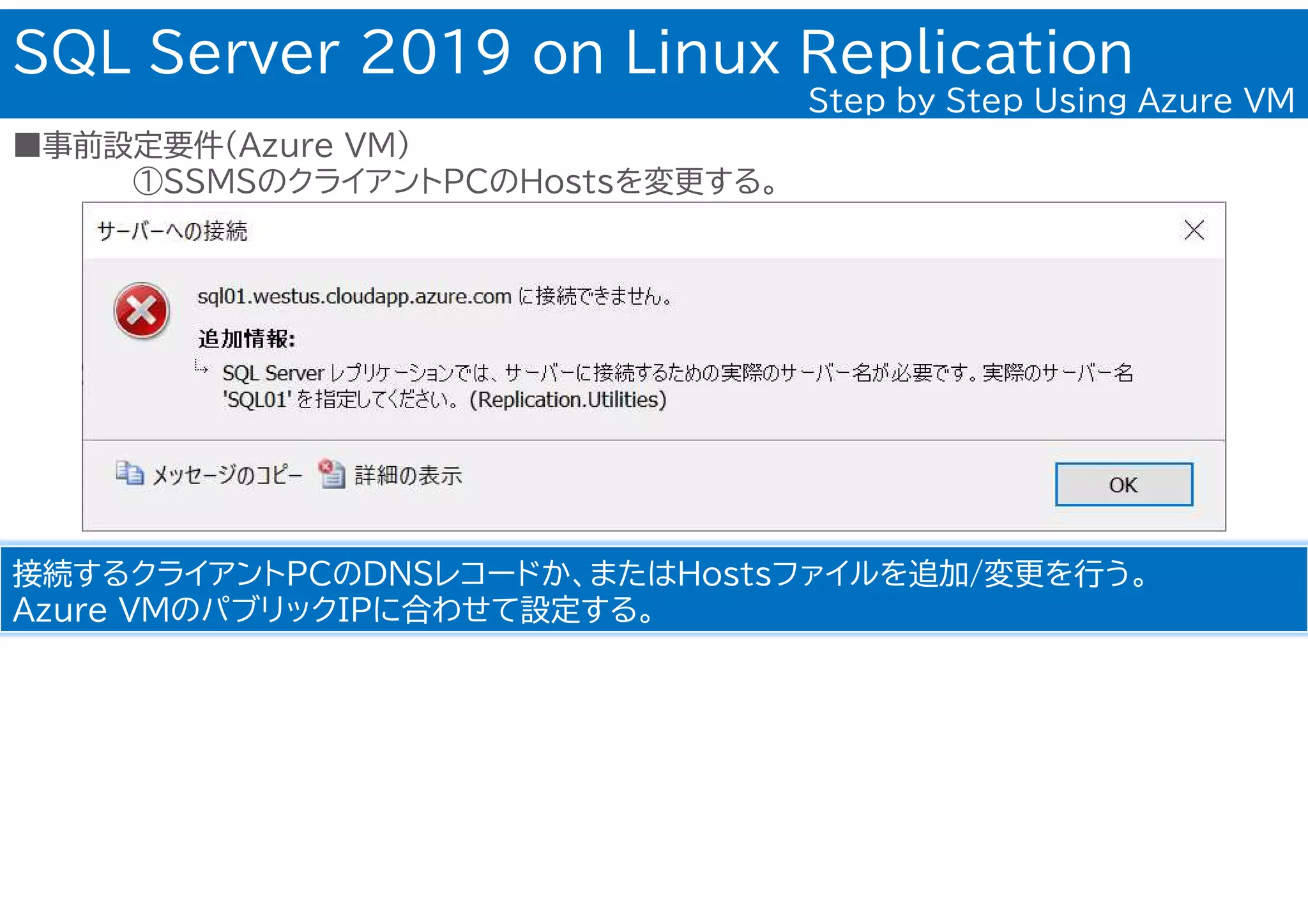The width and height of the screenshot is (1308, 924).
Task: Click the 追加情報: heading
Action: coord(247,338)
